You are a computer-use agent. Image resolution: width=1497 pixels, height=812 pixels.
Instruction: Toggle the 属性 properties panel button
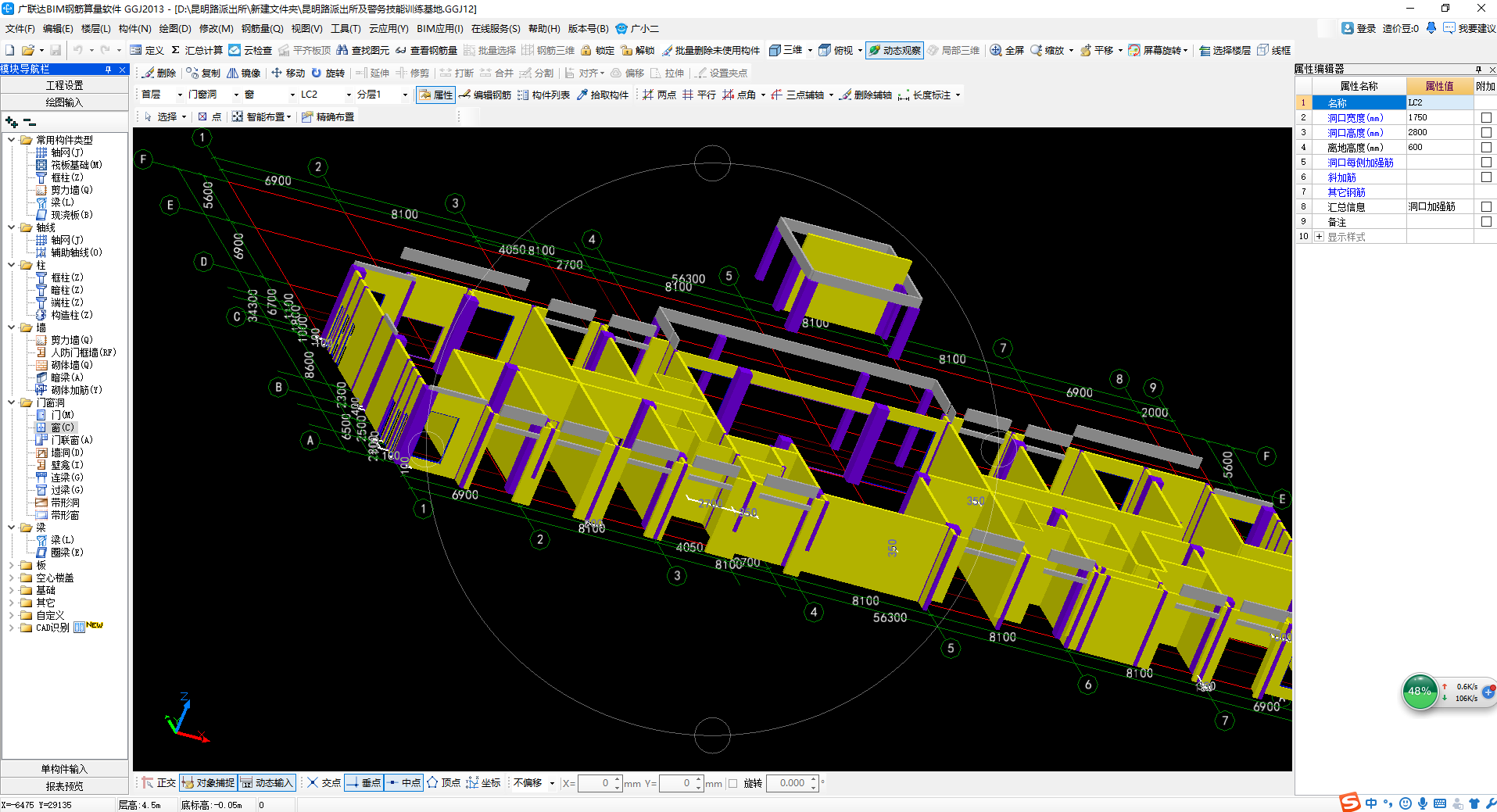435,95
